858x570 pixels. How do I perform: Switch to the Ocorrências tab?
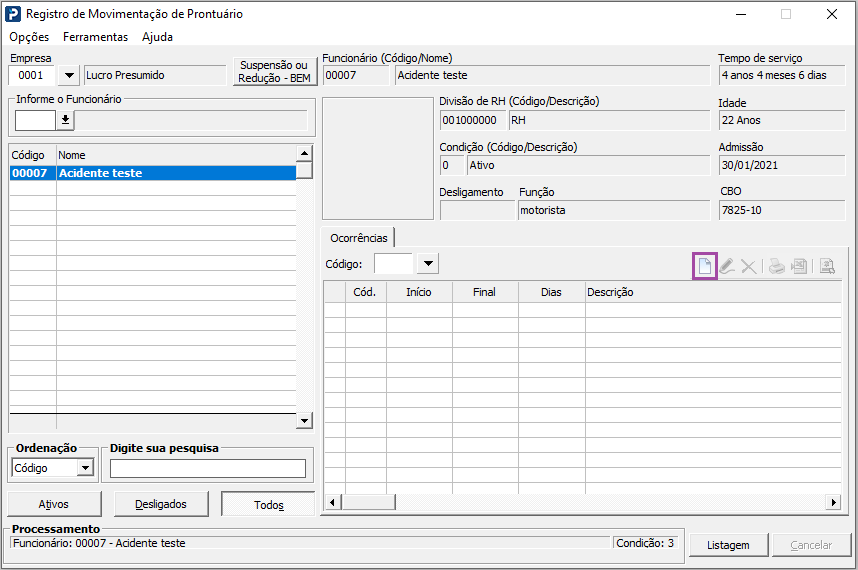click(358, 238)
